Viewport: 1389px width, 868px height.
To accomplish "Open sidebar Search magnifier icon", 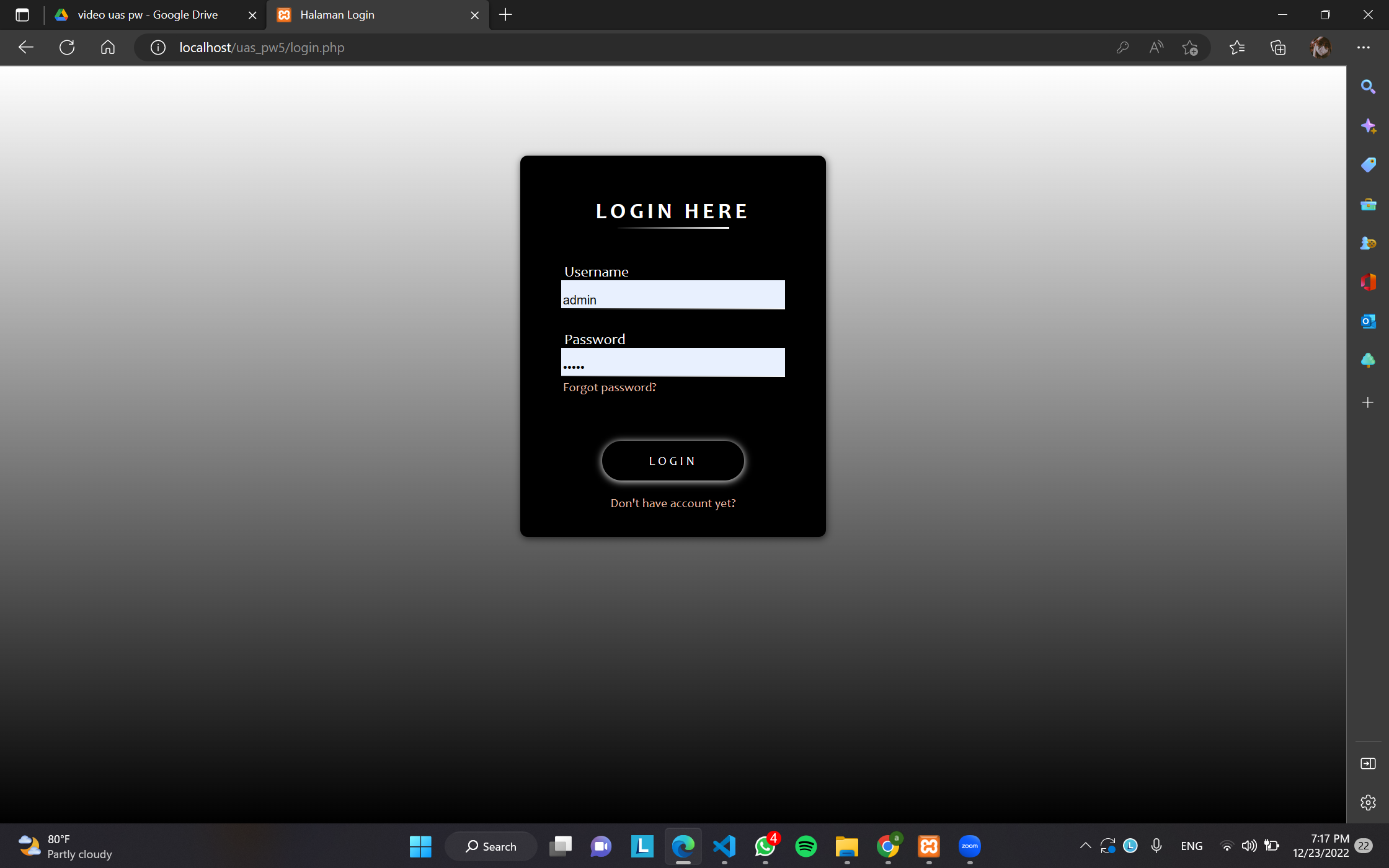I will (x=1368, y=87).
